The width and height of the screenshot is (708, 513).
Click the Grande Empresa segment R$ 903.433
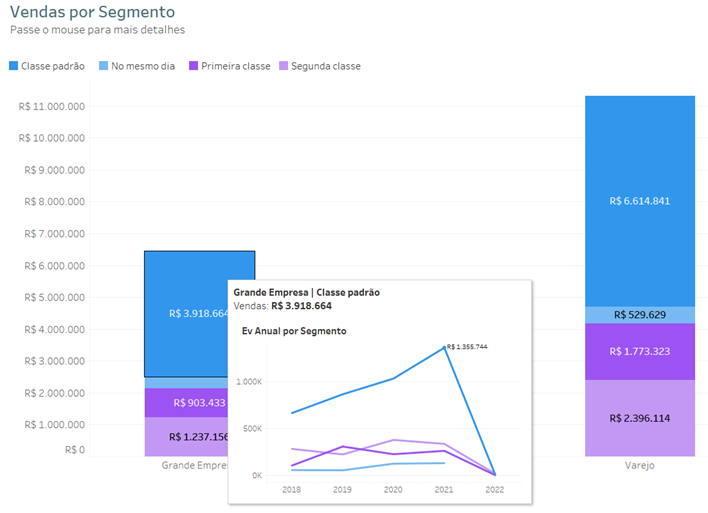pyautogui.click(x=186, y=402)
